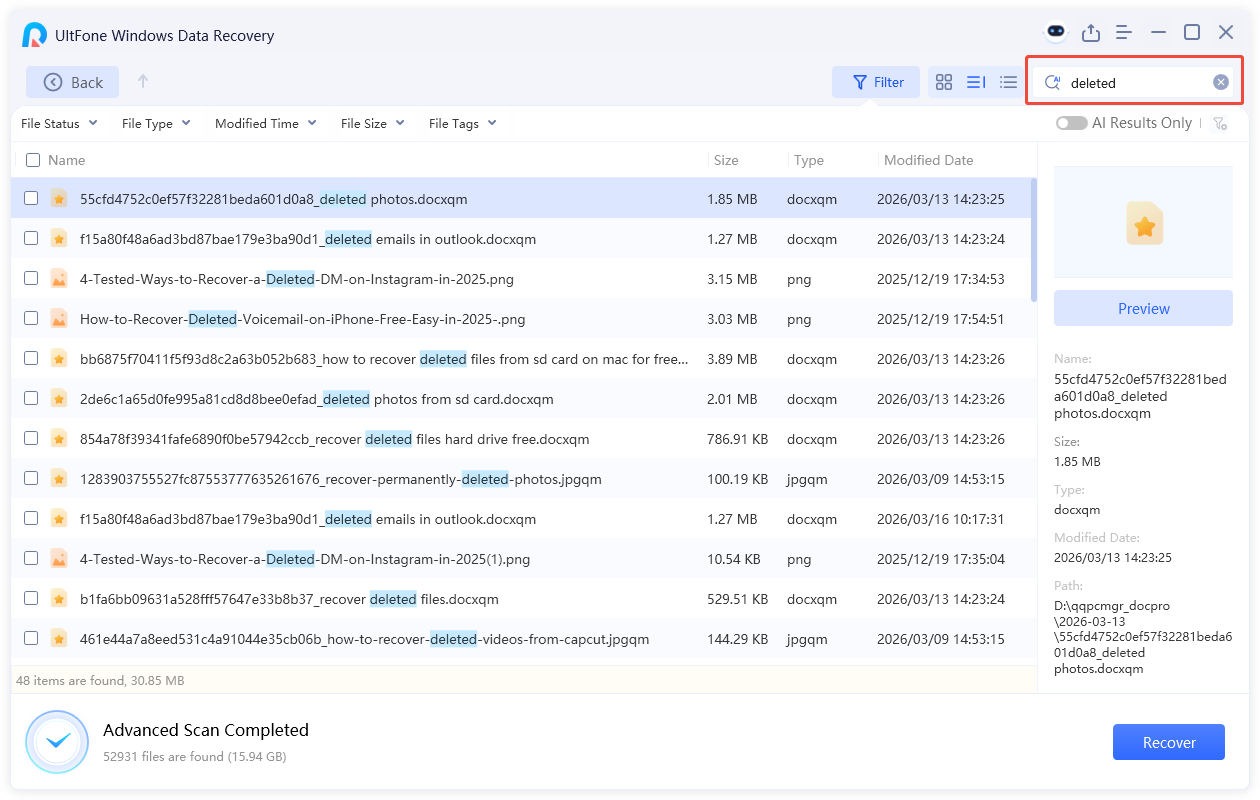Switch to grid view layout

click(943, 82)
